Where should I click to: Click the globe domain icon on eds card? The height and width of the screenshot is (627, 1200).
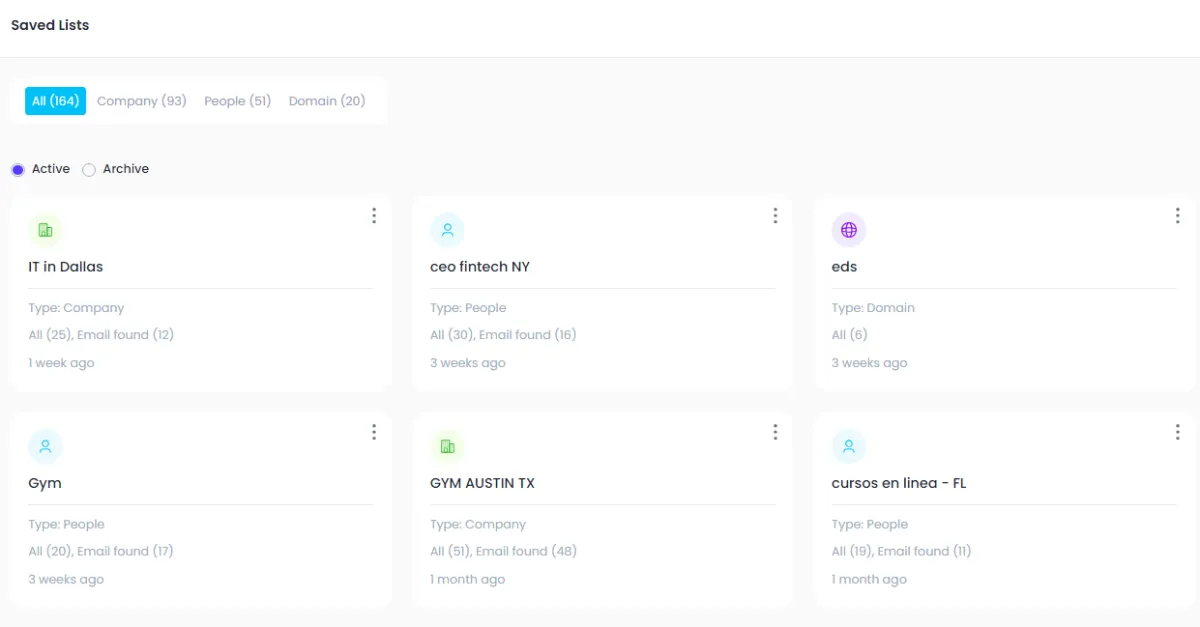(849, 230)
